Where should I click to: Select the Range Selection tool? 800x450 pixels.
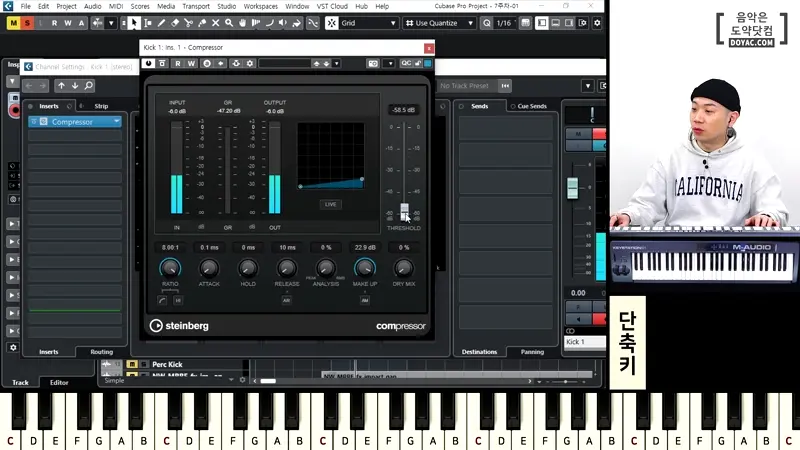coord(148,23)
